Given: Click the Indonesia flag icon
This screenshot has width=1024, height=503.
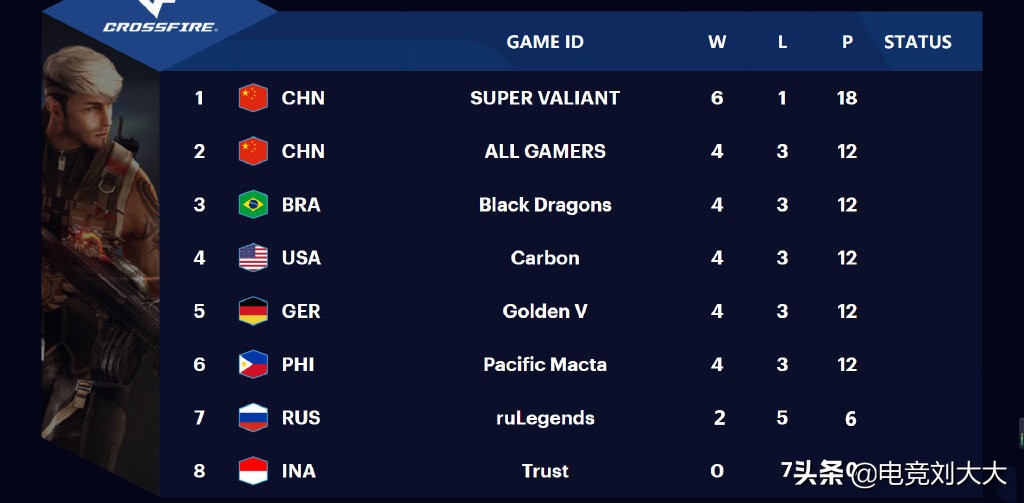Looking at the screenshot, I should (x=253, y=470).
